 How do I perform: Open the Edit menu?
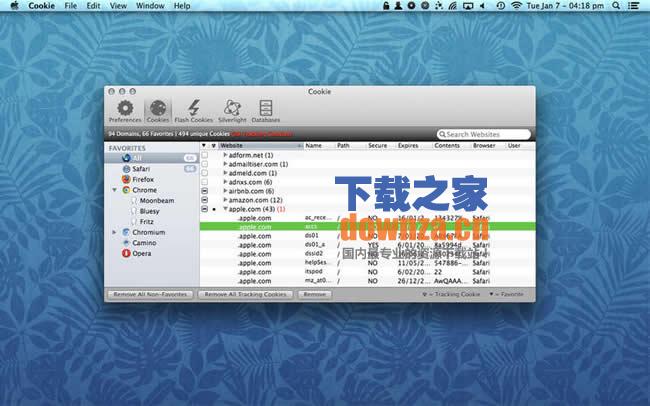[x=93, y=5]
